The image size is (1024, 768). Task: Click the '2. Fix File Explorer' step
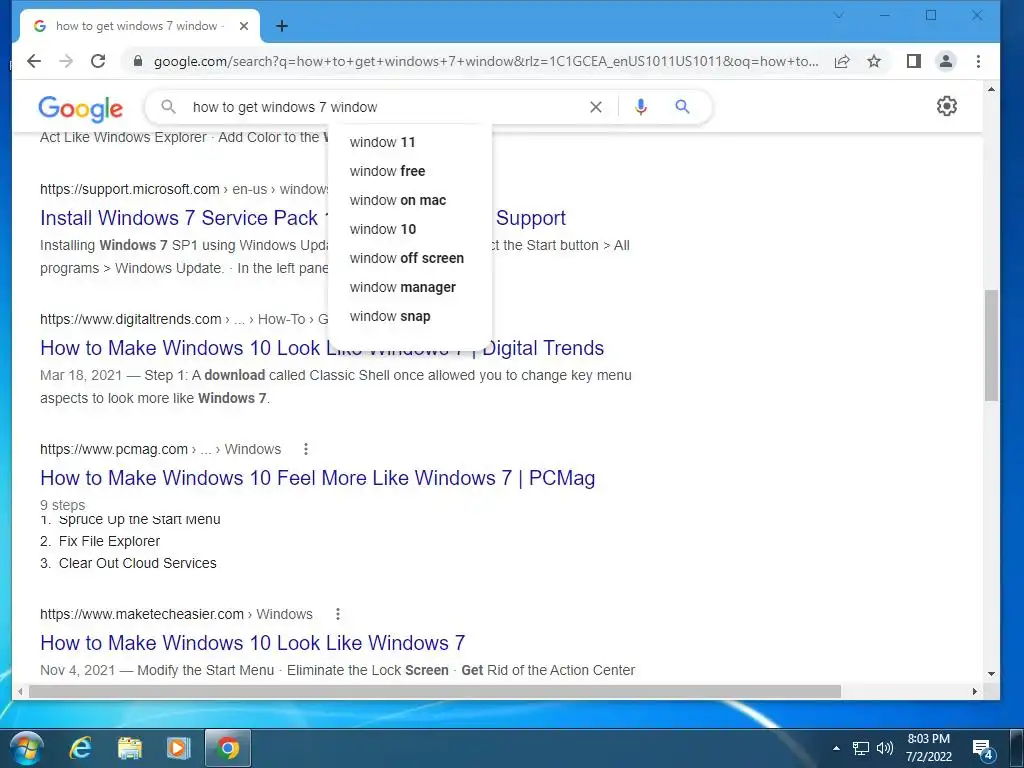100,541
